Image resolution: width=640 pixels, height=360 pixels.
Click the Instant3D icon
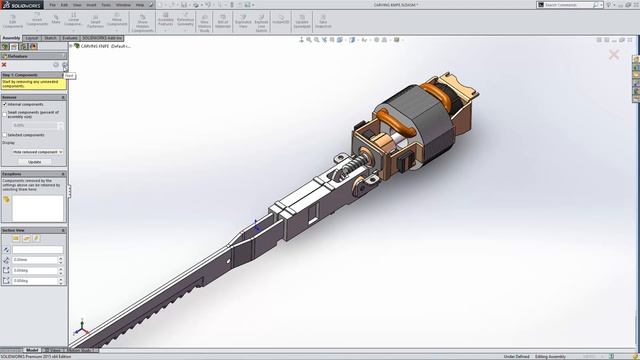(281, 20)
